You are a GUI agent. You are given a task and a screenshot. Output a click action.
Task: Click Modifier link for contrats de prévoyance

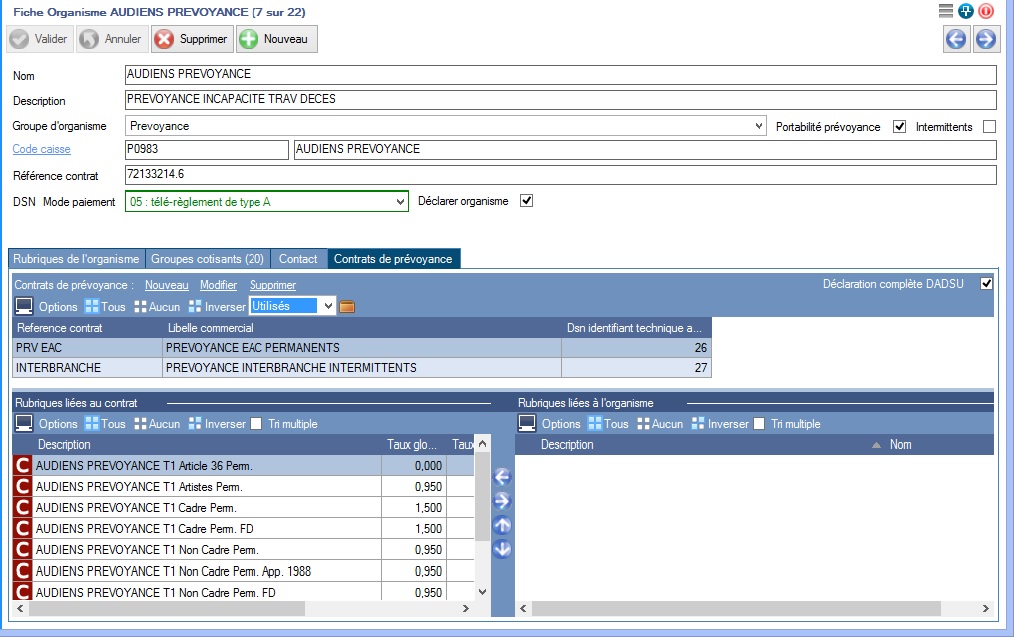pyautogui.click(x=218, y=285)
